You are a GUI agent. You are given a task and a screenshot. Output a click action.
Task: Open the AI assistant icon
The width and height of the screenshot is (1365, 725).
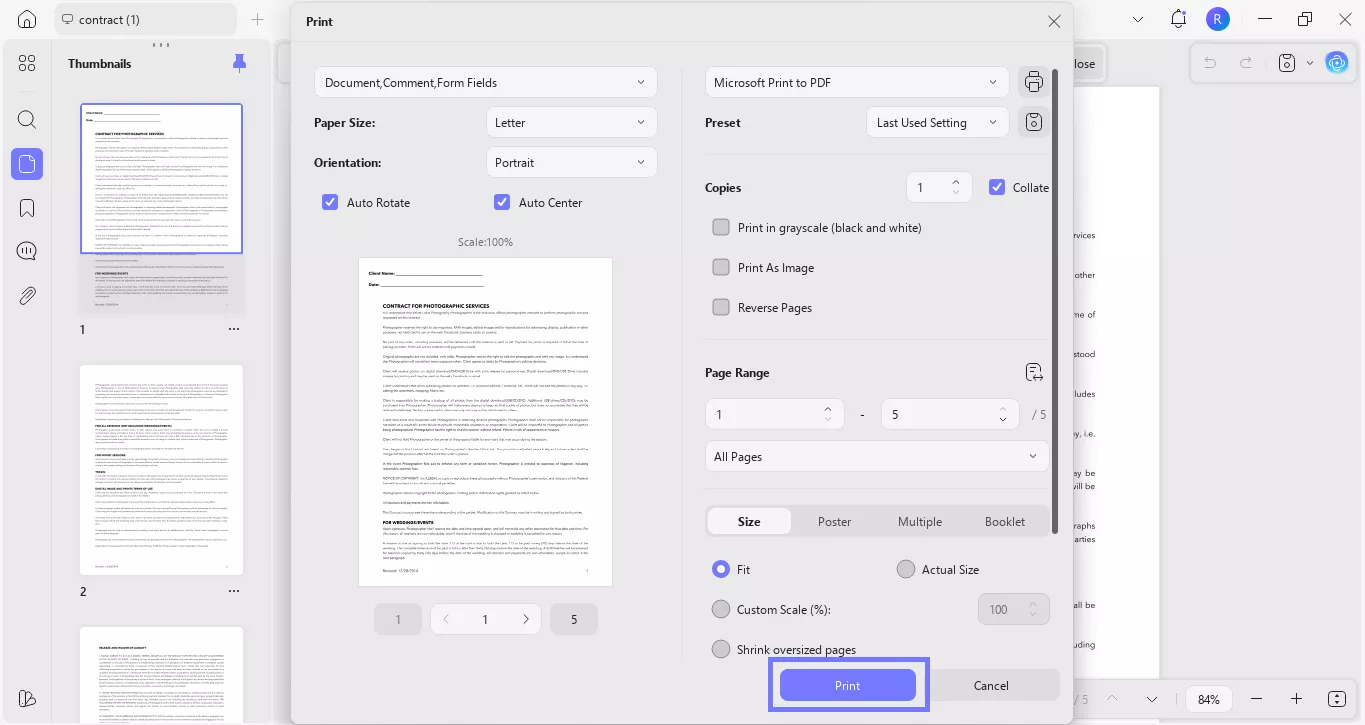coord(1337,63)
